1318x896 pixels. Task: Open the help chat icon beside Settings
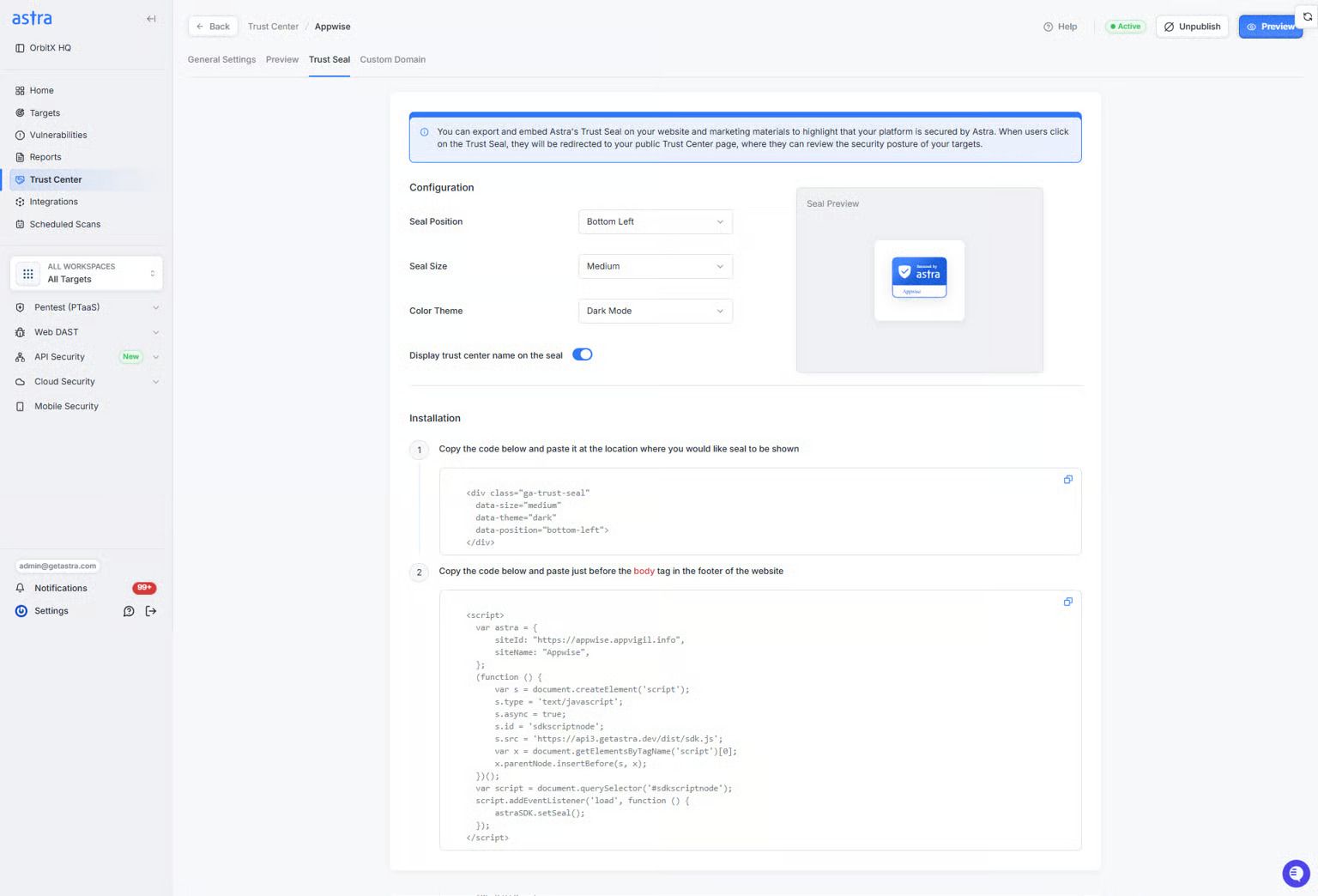tap(129, 611)
